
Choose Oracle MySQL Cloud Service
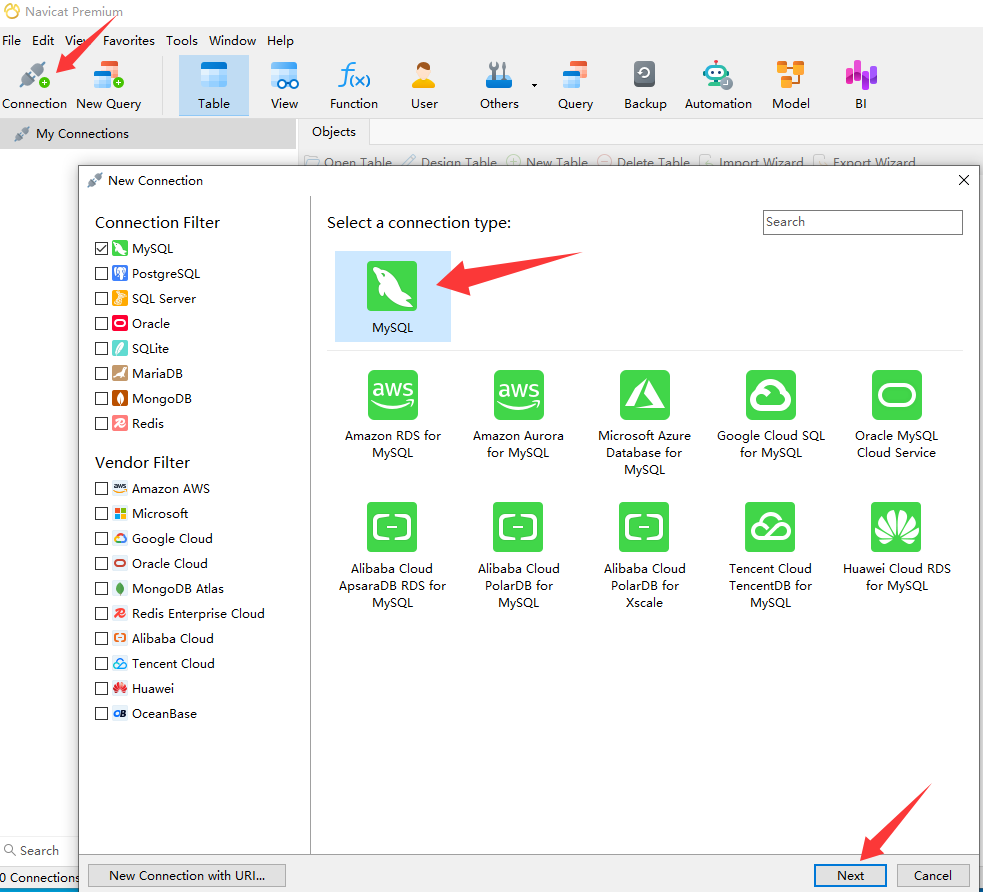pyautogui.click(x=896, y=414)
